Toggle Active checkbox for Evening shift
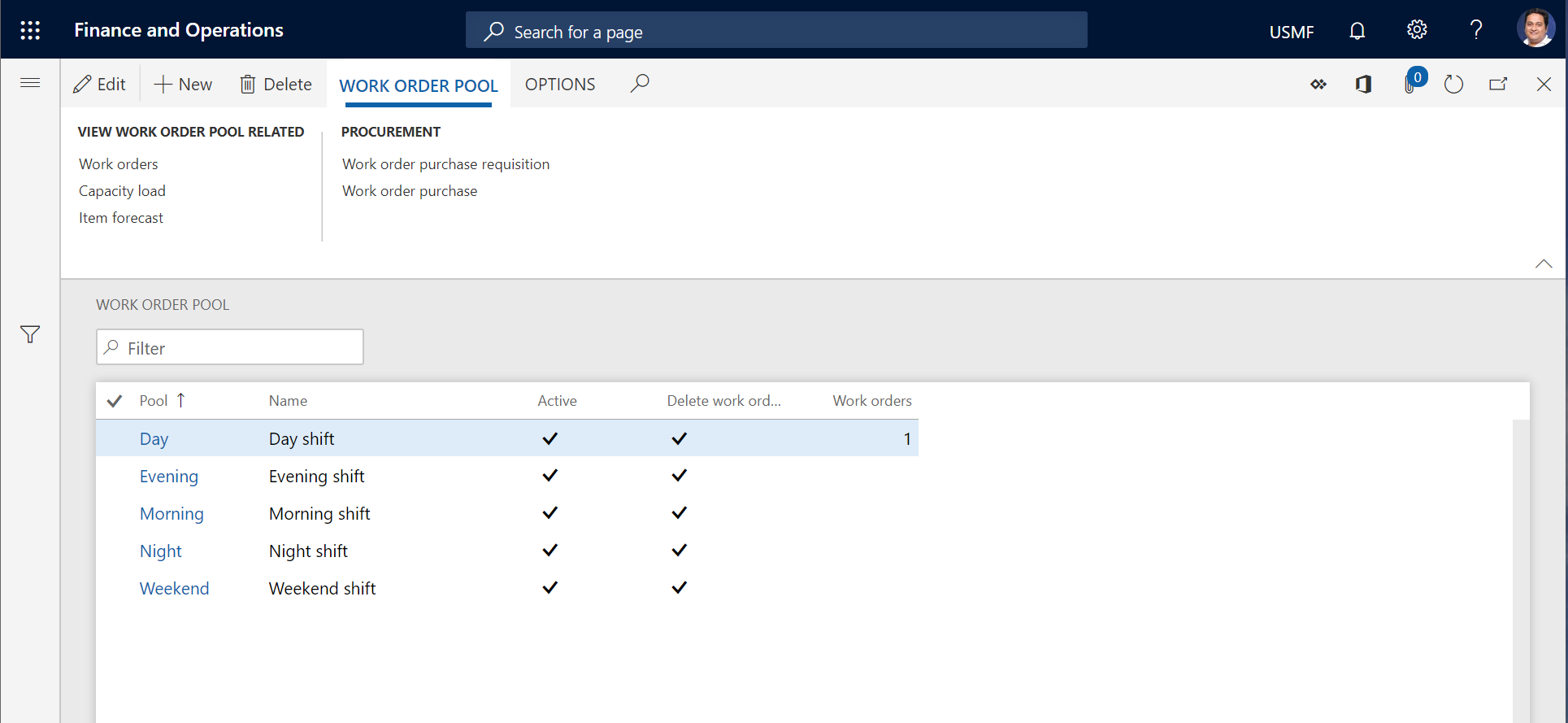The image size is (1568, 723). [550, 475]
